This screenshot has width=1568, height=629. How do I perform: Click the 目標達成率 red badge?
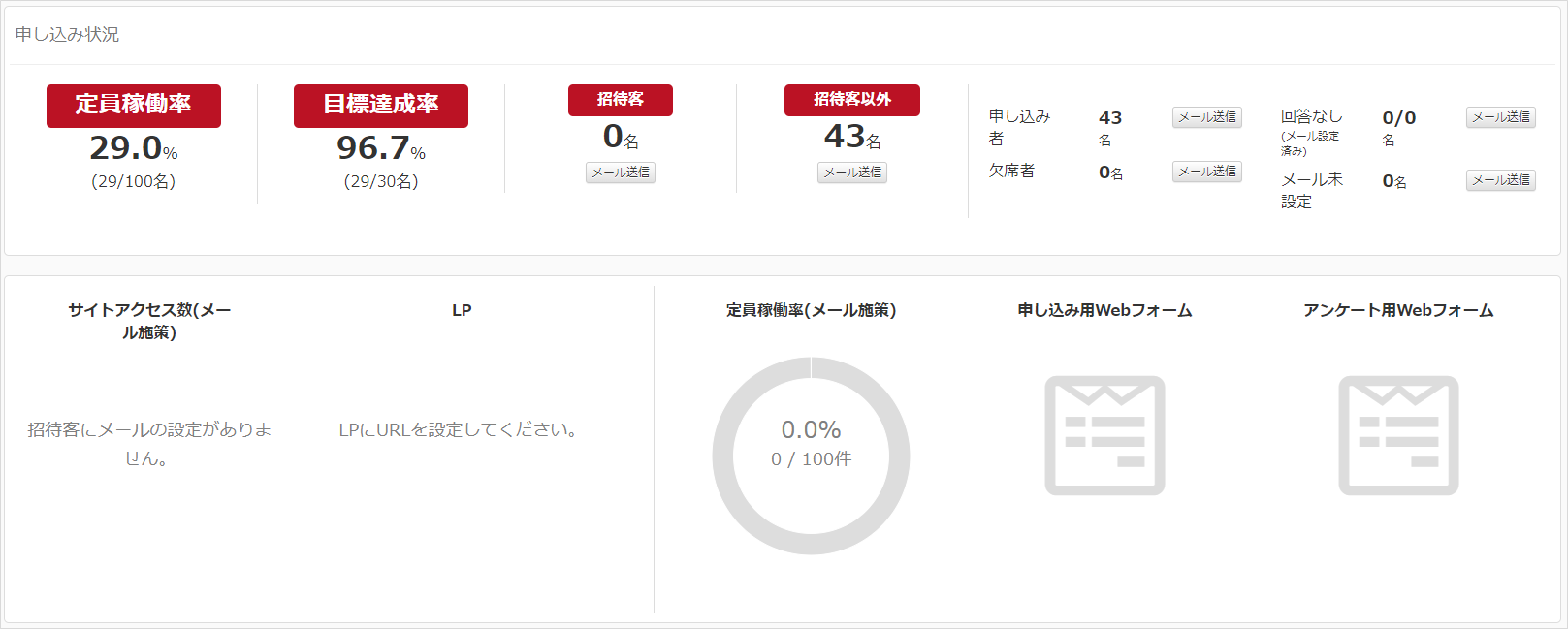point(381,106)
